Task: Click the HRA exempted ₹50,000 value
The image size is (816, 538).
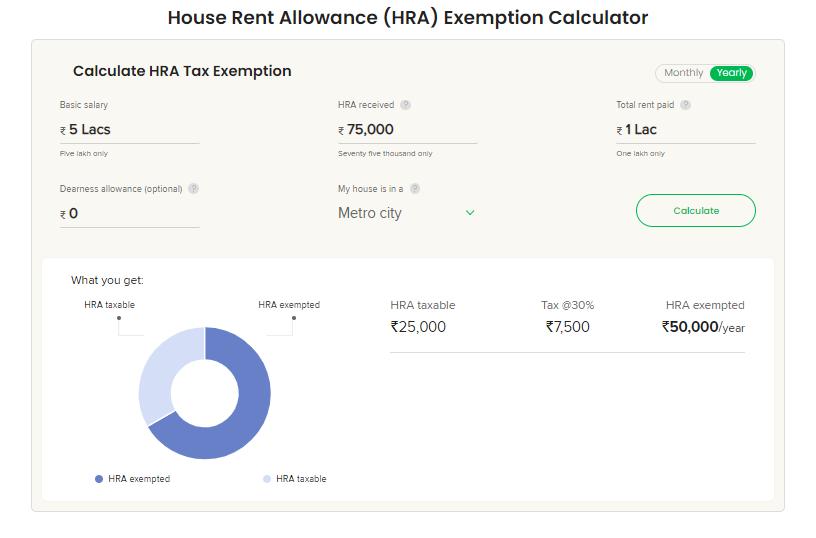Action: coord(690,327)
